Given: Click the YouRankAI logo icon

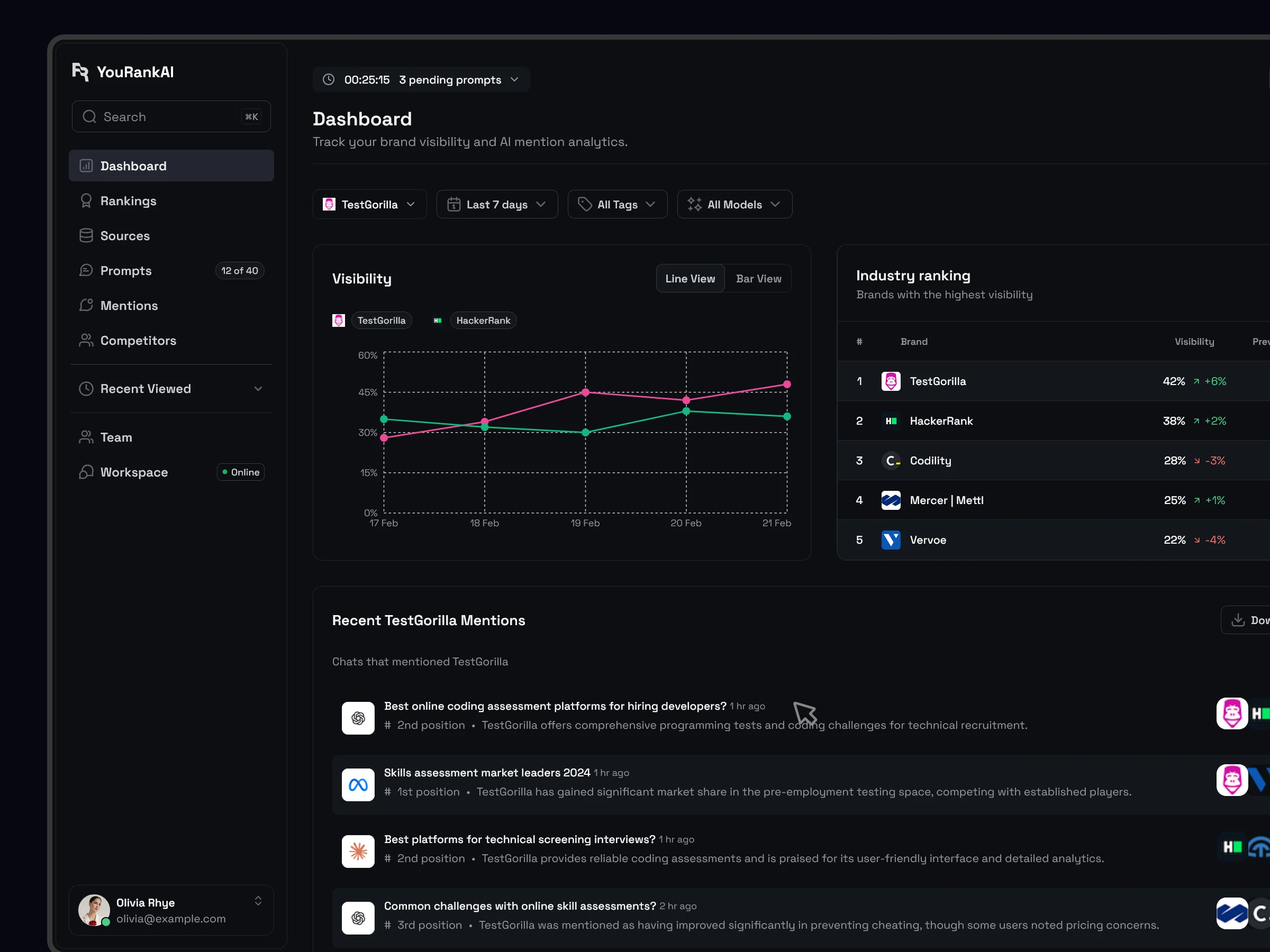Looking at the screenshot, I should 80,72.
